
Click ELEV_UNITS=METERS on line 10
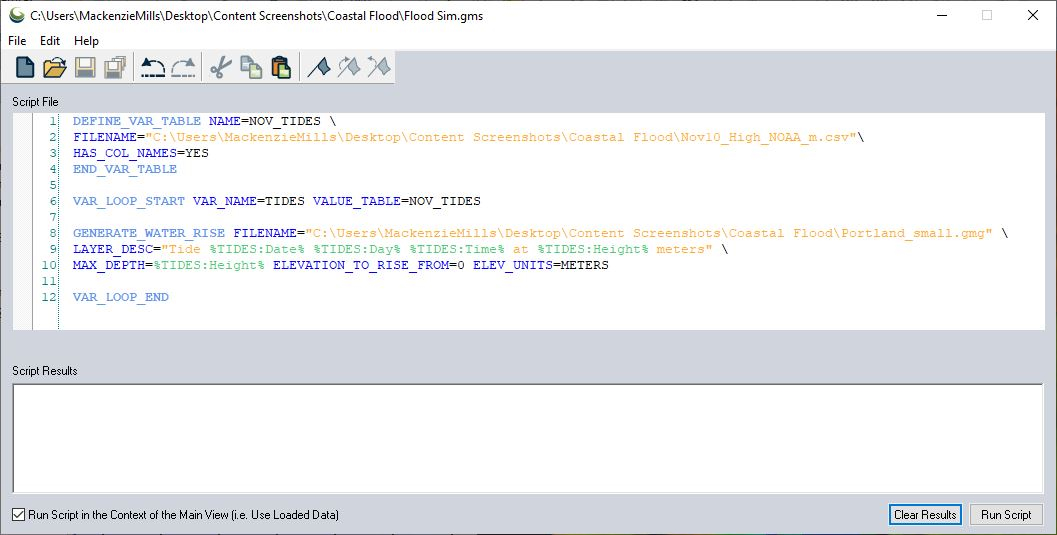pos(541,265)
